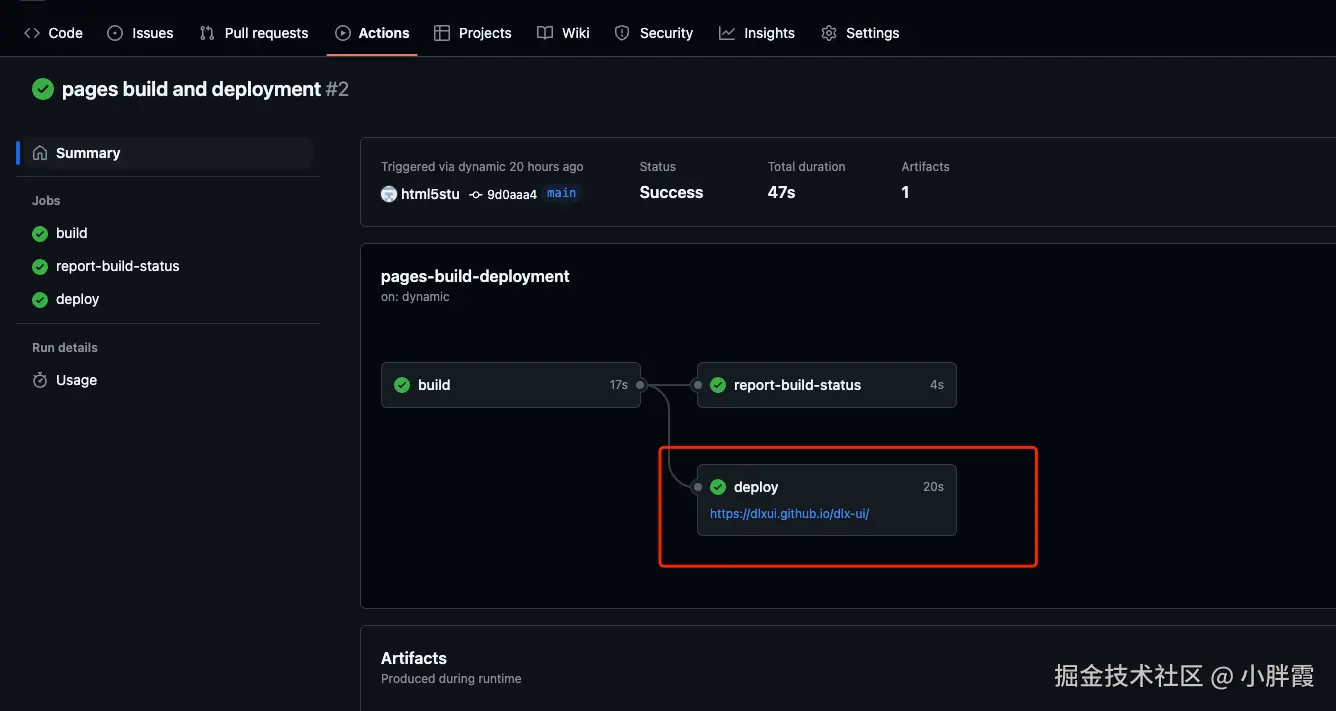Screen dimensions: 1336x711
Task: Click the pages-build-deployment workflow heading
Action: pyautogui.click(x=475, y=276)
